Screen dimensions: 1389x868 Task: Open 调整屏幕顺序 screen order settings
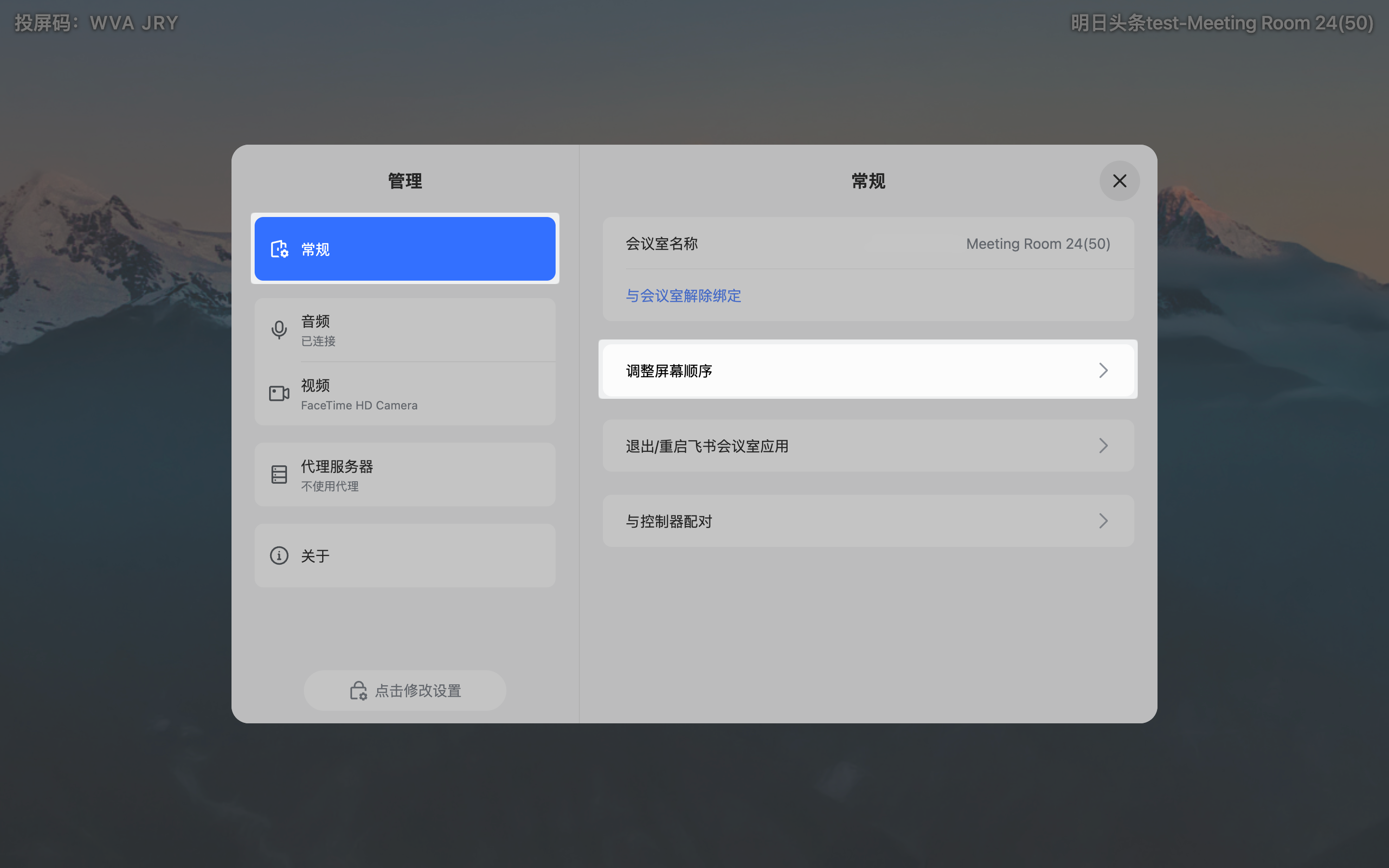[x=868, y=370]
